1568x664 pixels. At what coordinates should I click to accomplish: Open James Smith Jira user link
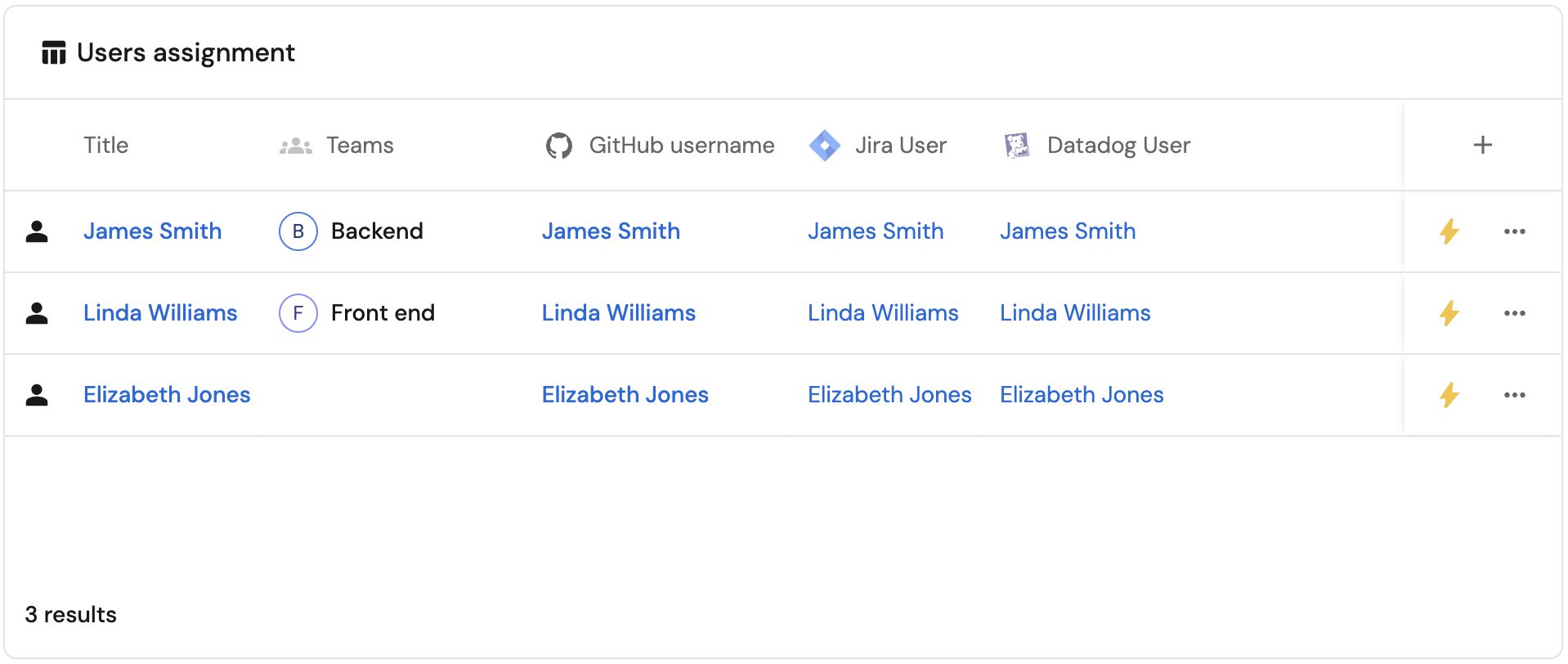click(x=875, y=231)
